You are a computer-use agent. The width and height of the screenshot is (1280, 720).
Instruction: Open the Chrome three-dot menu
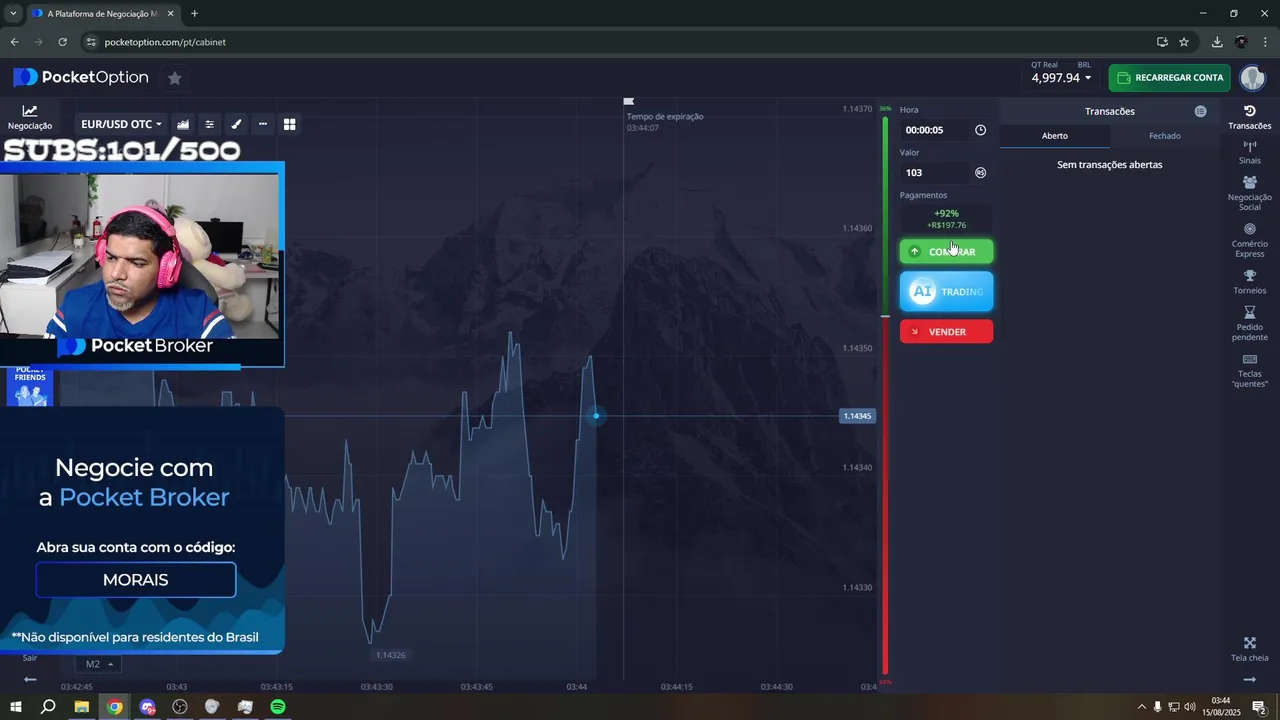(1265, 42)
